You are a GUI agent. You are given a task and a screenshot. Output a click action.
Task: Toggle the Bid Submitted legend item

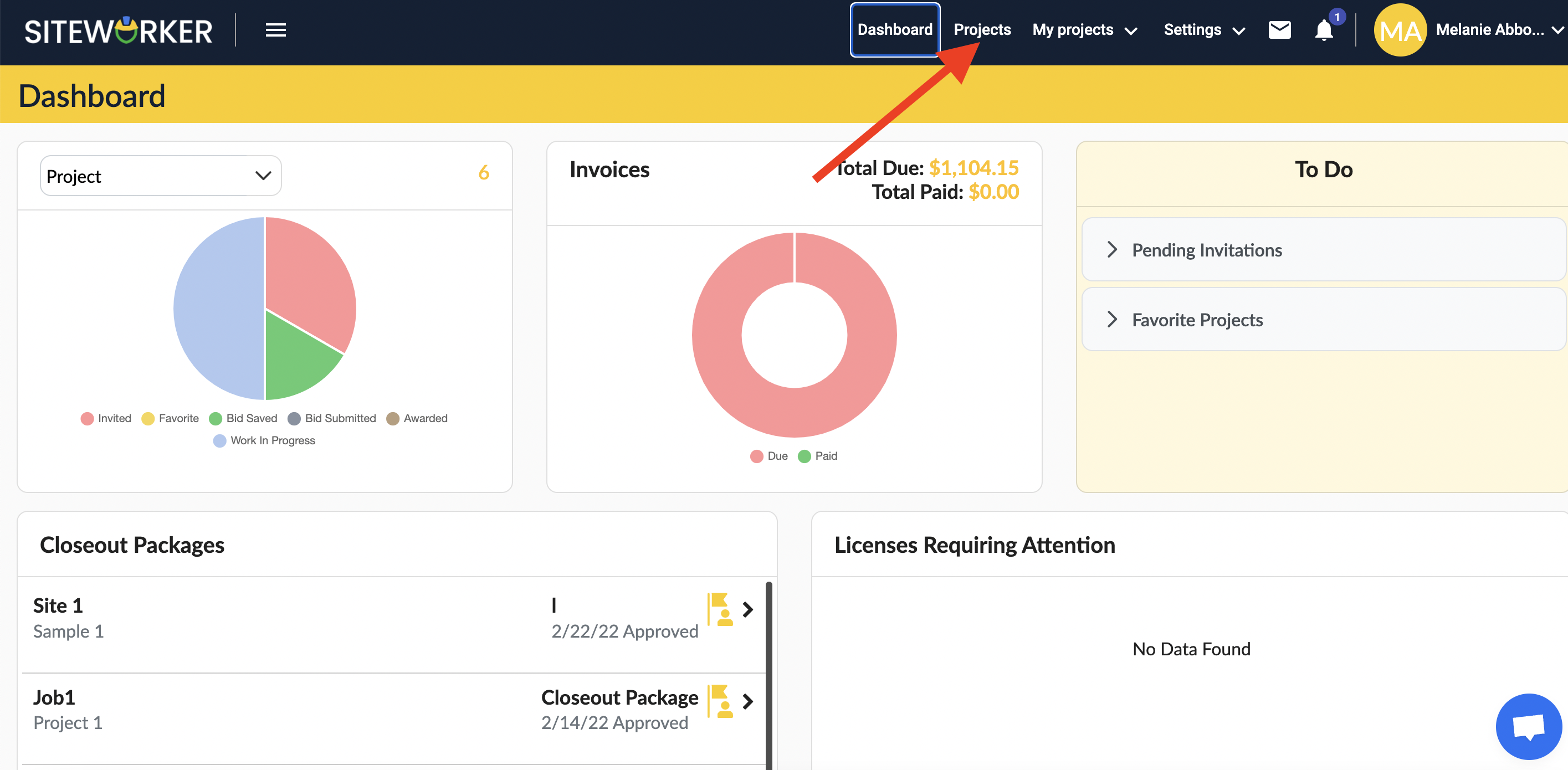click(332, 418)
